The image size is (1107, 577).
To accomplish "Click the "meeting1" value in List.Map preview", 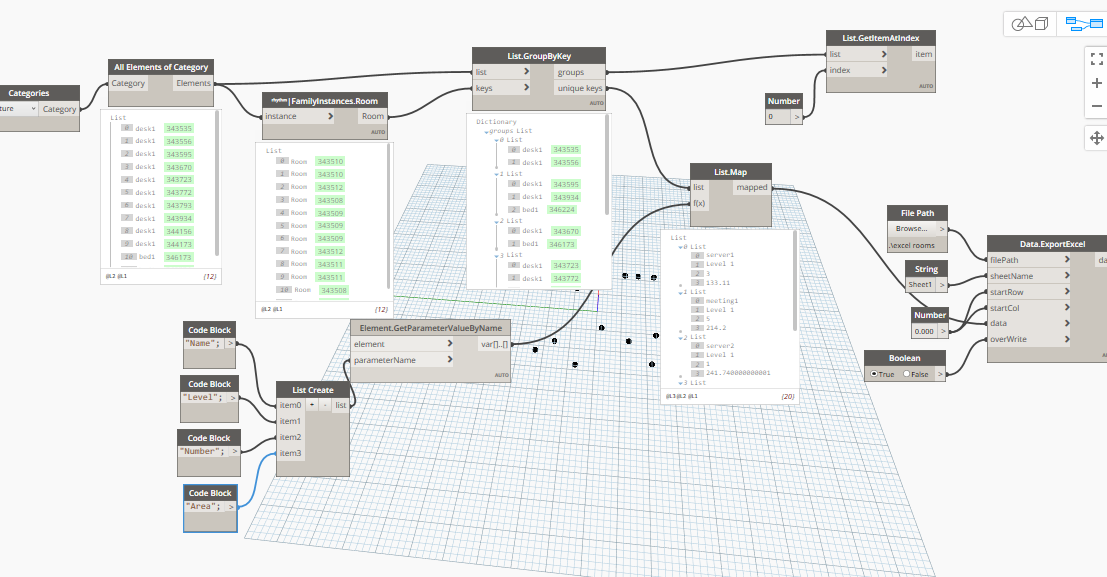I will coord(722,301).
